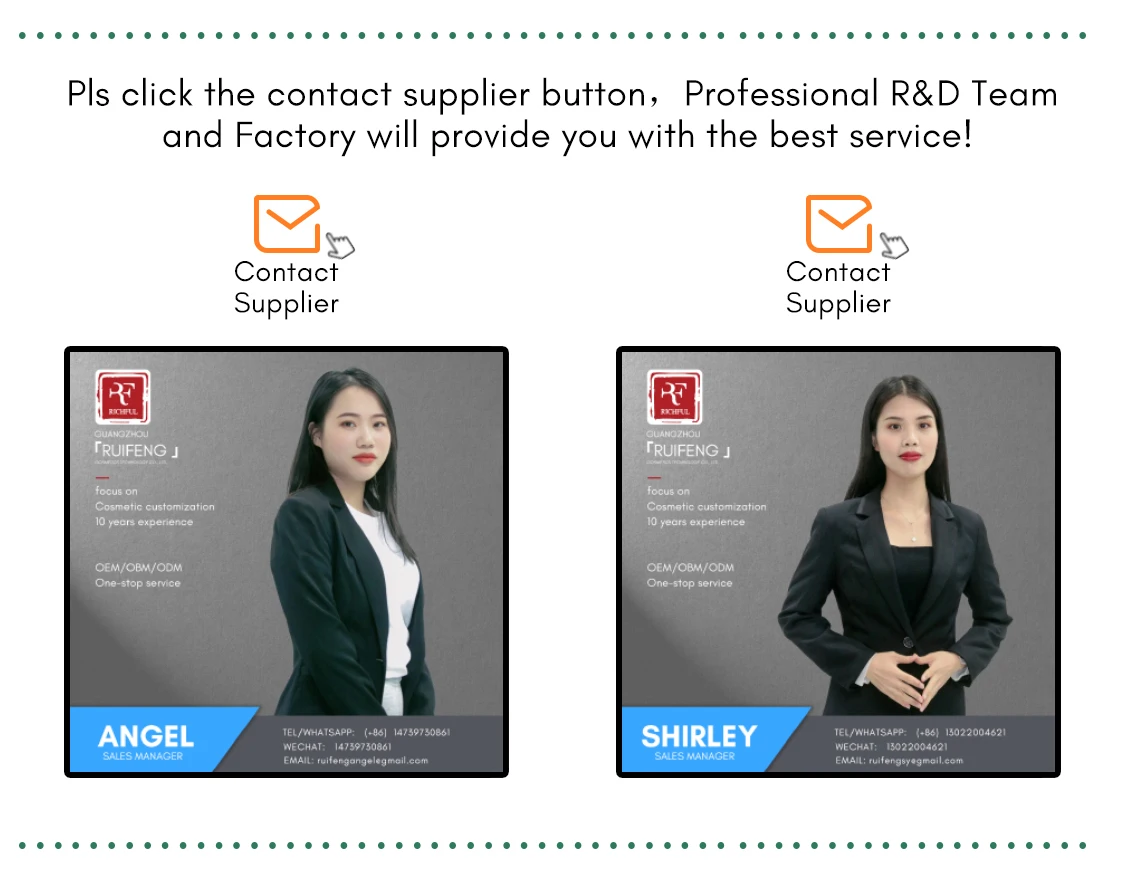Click the RUIFENG text on Angel's card
Image resolution: width=1125 pixels, height=869 pixels.
[136, 451]
